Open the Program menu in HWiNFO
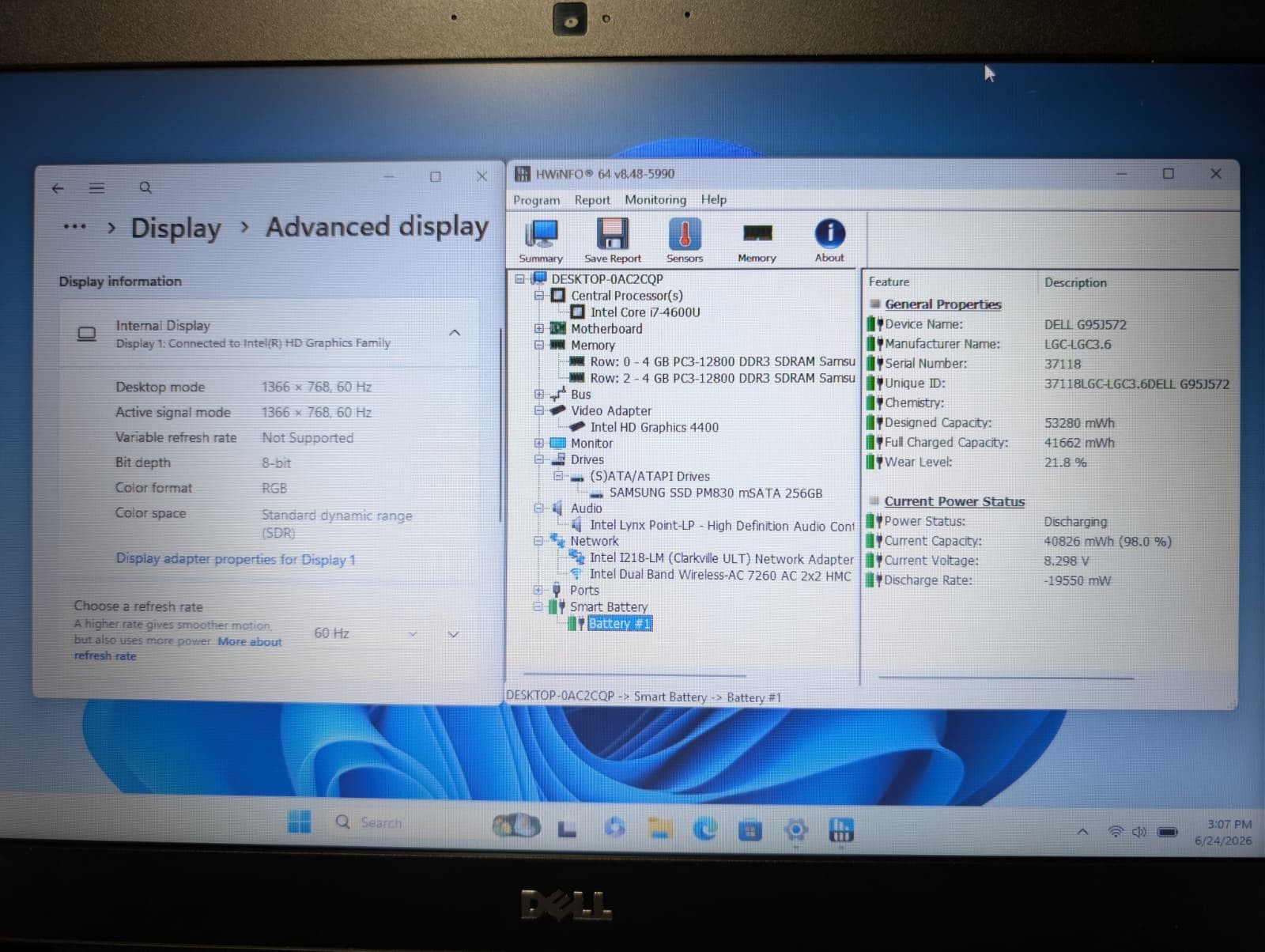Screen dimensions: 1265x952 [x=536, y=200]
